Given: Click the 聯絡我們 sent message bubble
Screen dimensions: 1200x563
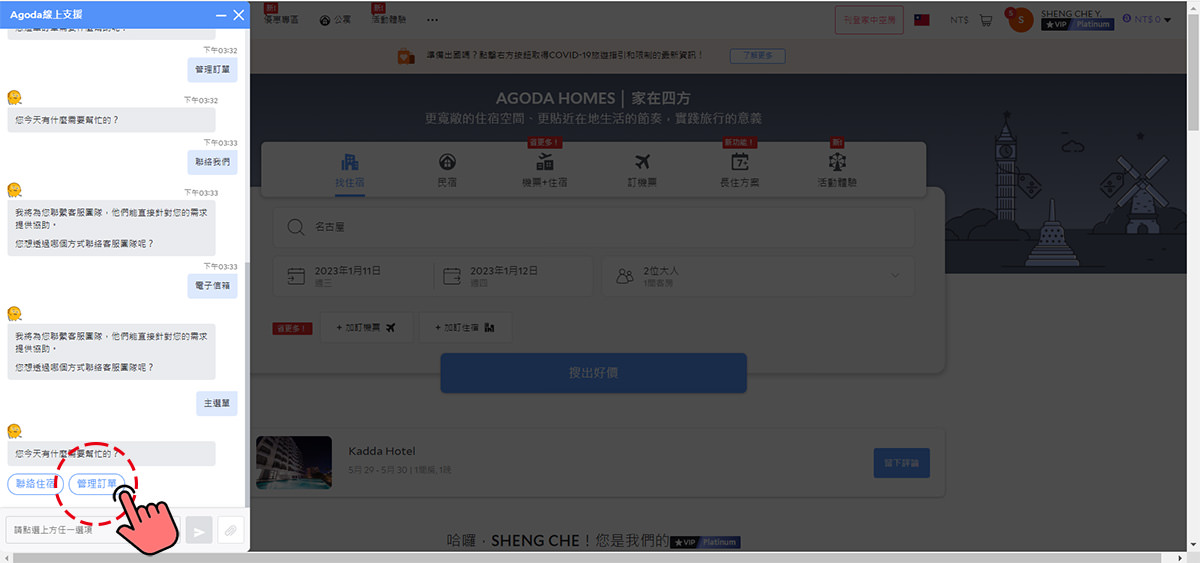Looking at the screenshot, I should click(x=212, y=161).
